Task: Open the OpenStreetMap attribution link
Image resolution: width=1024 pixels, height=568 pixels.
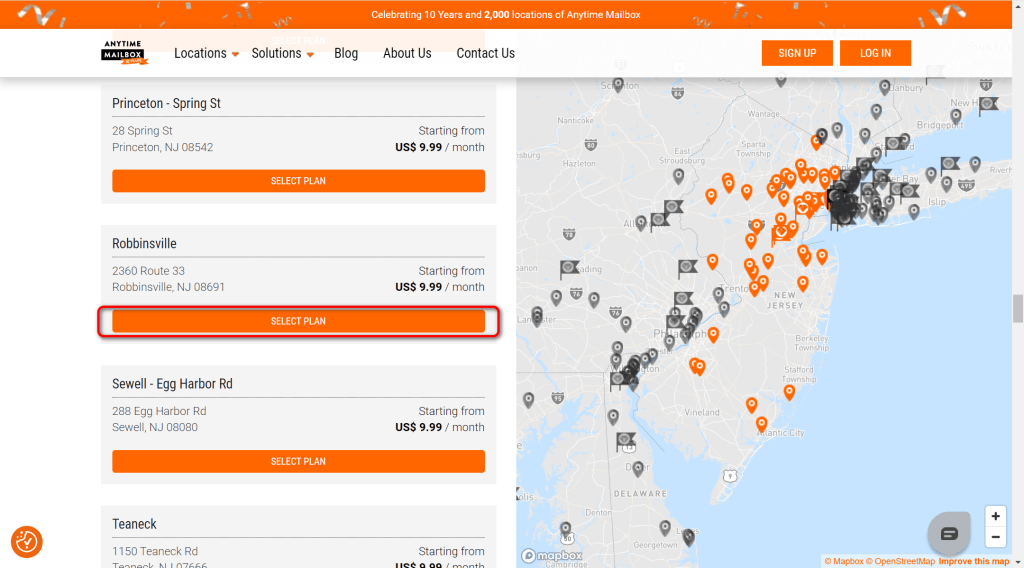Action: tap(901, 561)
